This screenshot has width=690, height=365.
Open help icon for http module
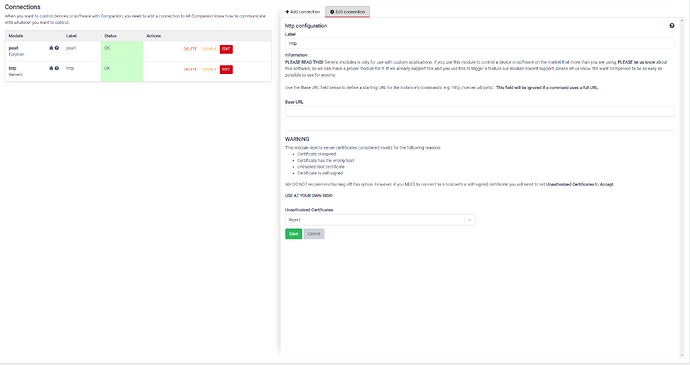pyautogui.click(x=57, y=68)
